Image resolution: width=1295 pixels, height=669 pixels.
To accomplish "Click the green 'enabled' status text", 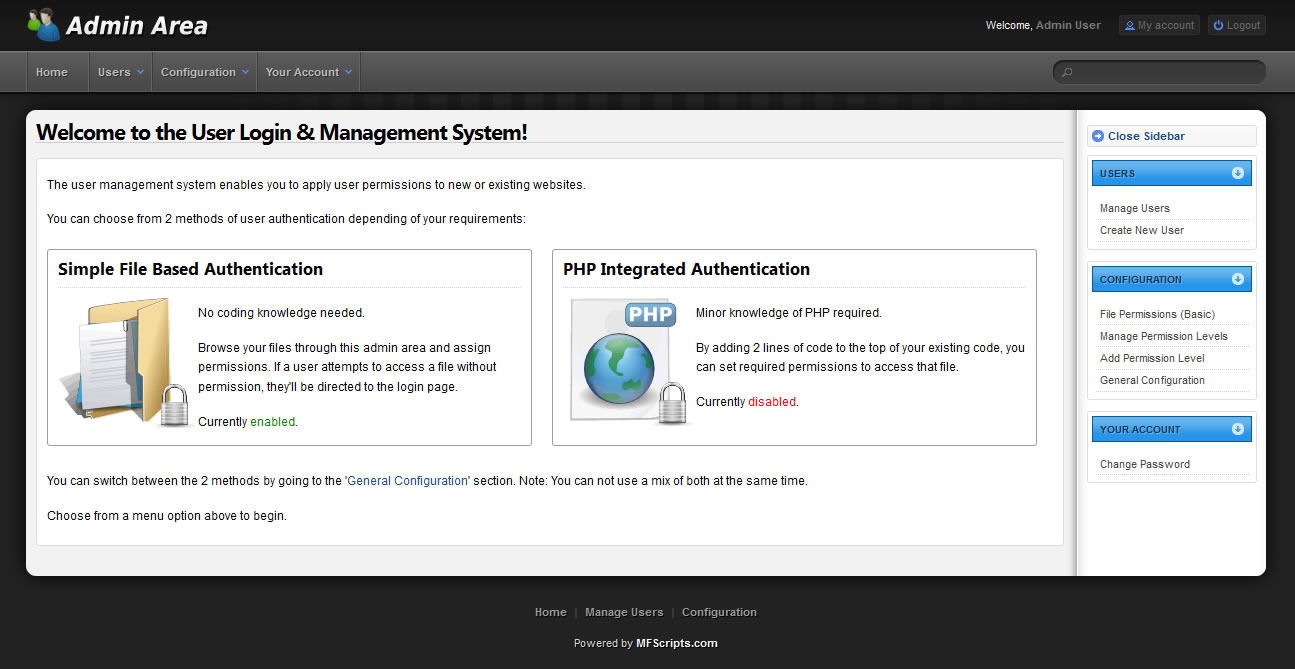I will [272, 422].
